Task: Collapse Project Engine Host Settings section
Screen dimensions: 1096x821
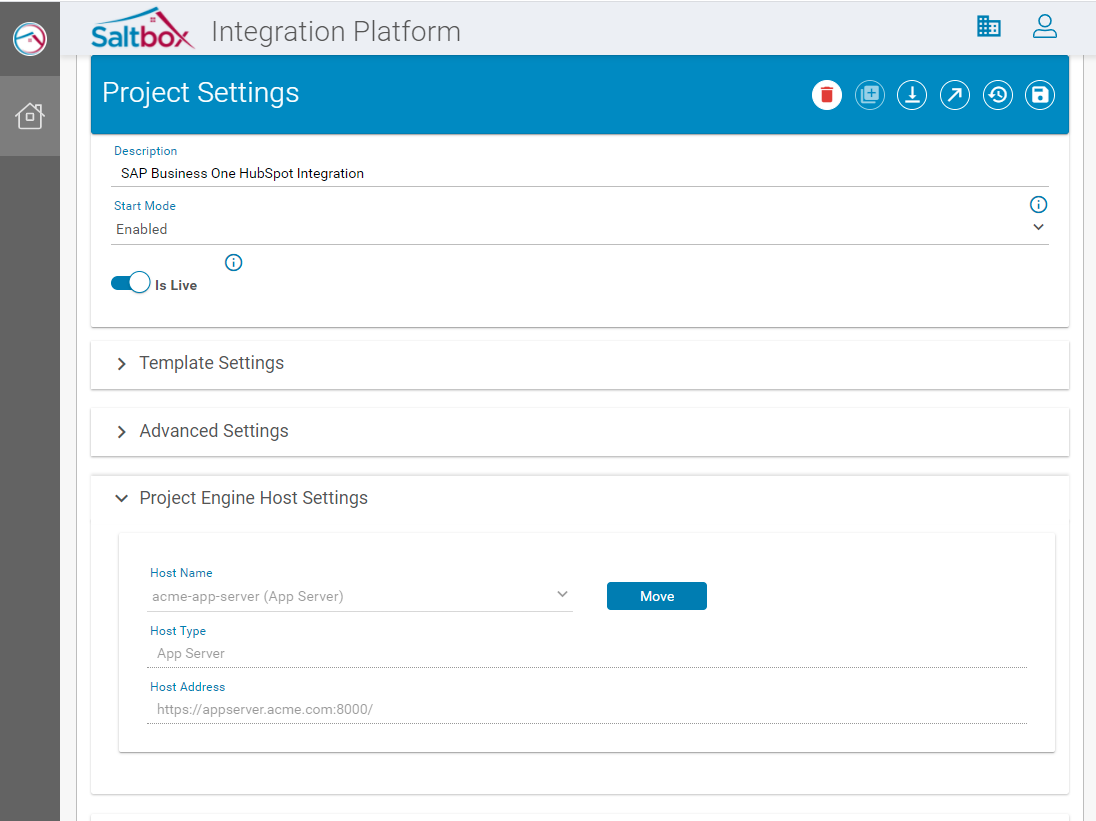Action: [x=579, y=498]
